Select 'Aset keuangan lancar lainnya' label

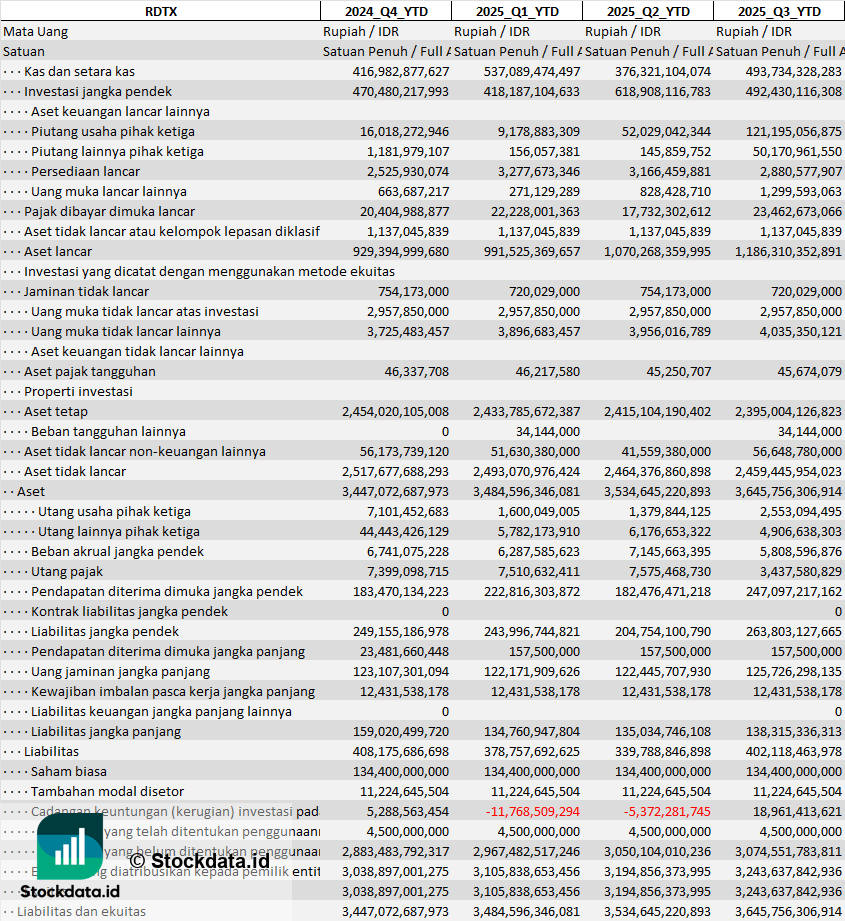pos(120,112)
